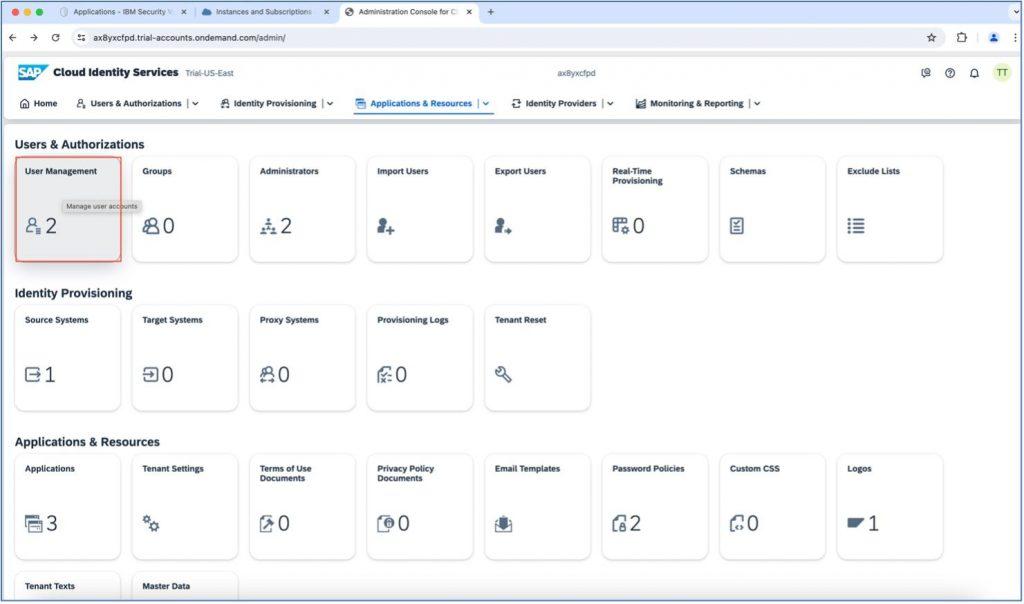
Task: Click the Proxy Systems icon
Action: 267,375
